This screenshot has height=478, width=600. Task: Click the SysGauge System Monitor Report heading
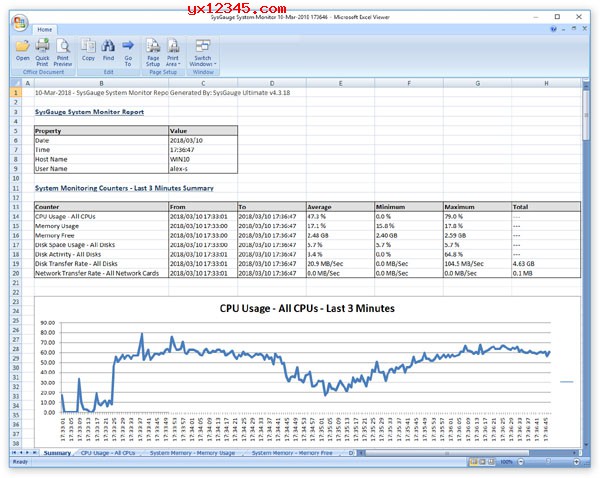[90, 112]
